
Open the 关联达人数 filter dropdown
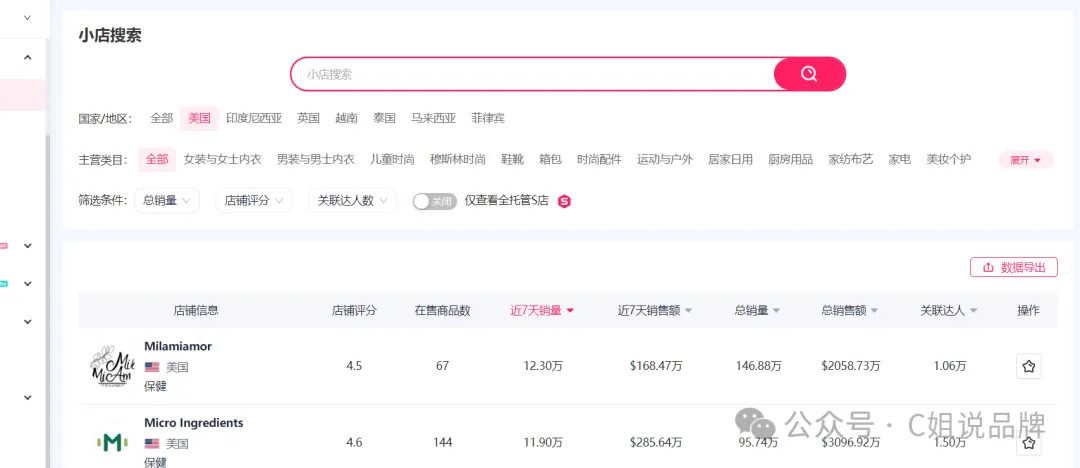[353, 201]
